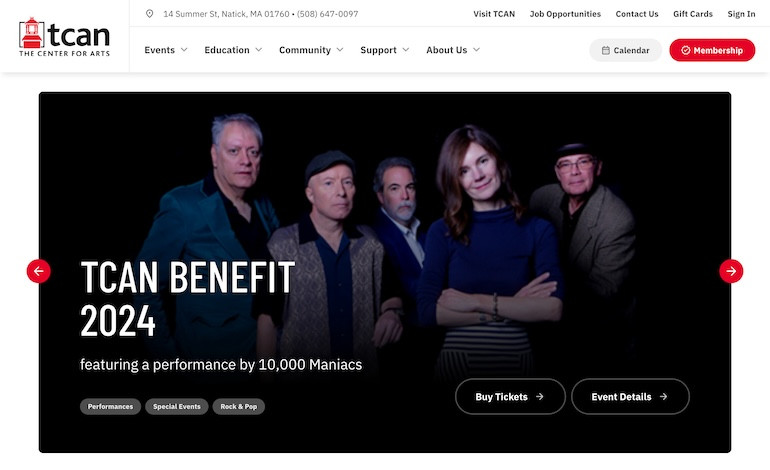Click the red Membership button
The image size is (770, 470).
712,50
